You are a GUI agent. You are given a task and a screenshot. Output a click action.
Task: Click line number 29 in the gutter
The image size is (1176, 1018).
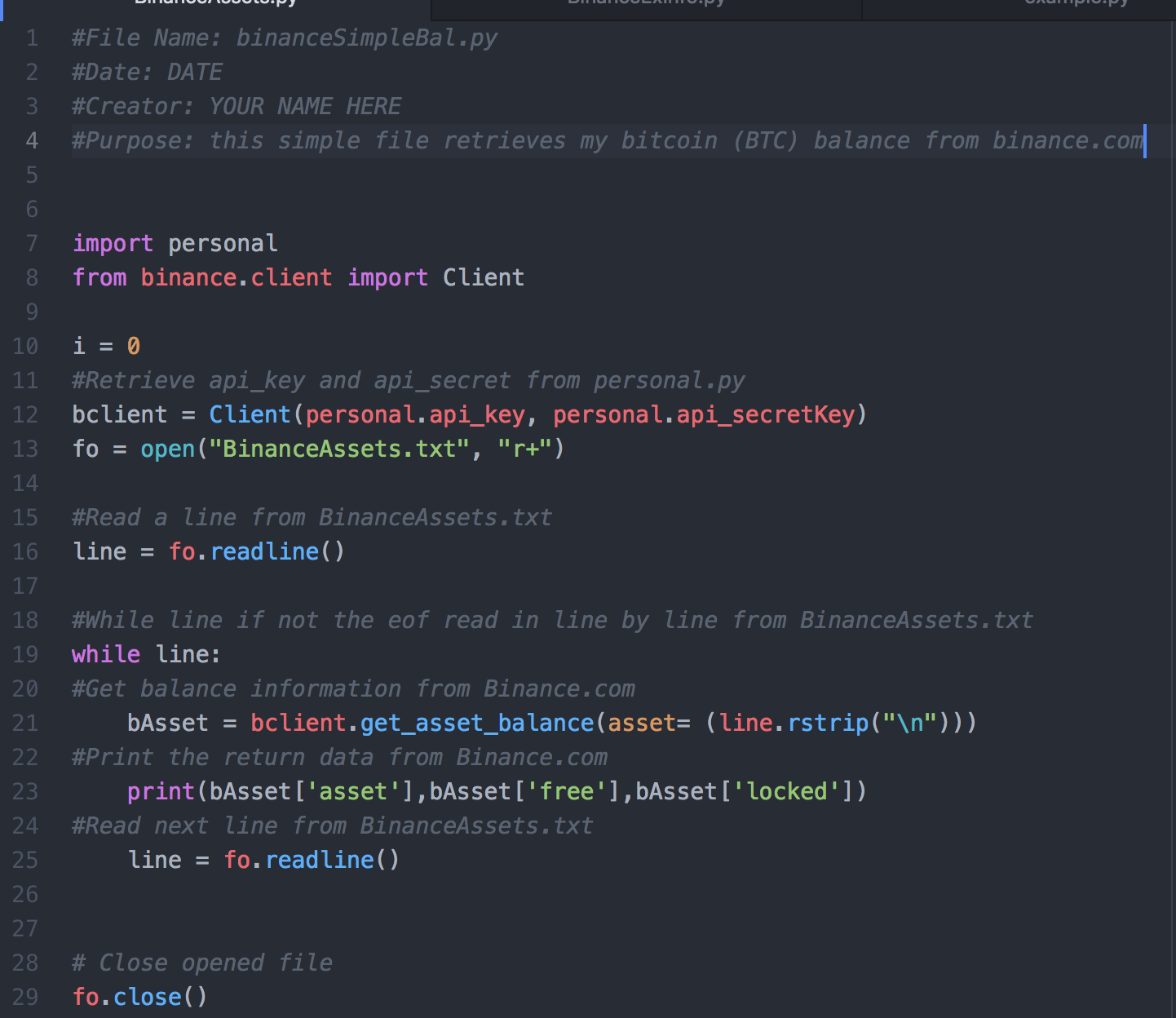point(25,998)
